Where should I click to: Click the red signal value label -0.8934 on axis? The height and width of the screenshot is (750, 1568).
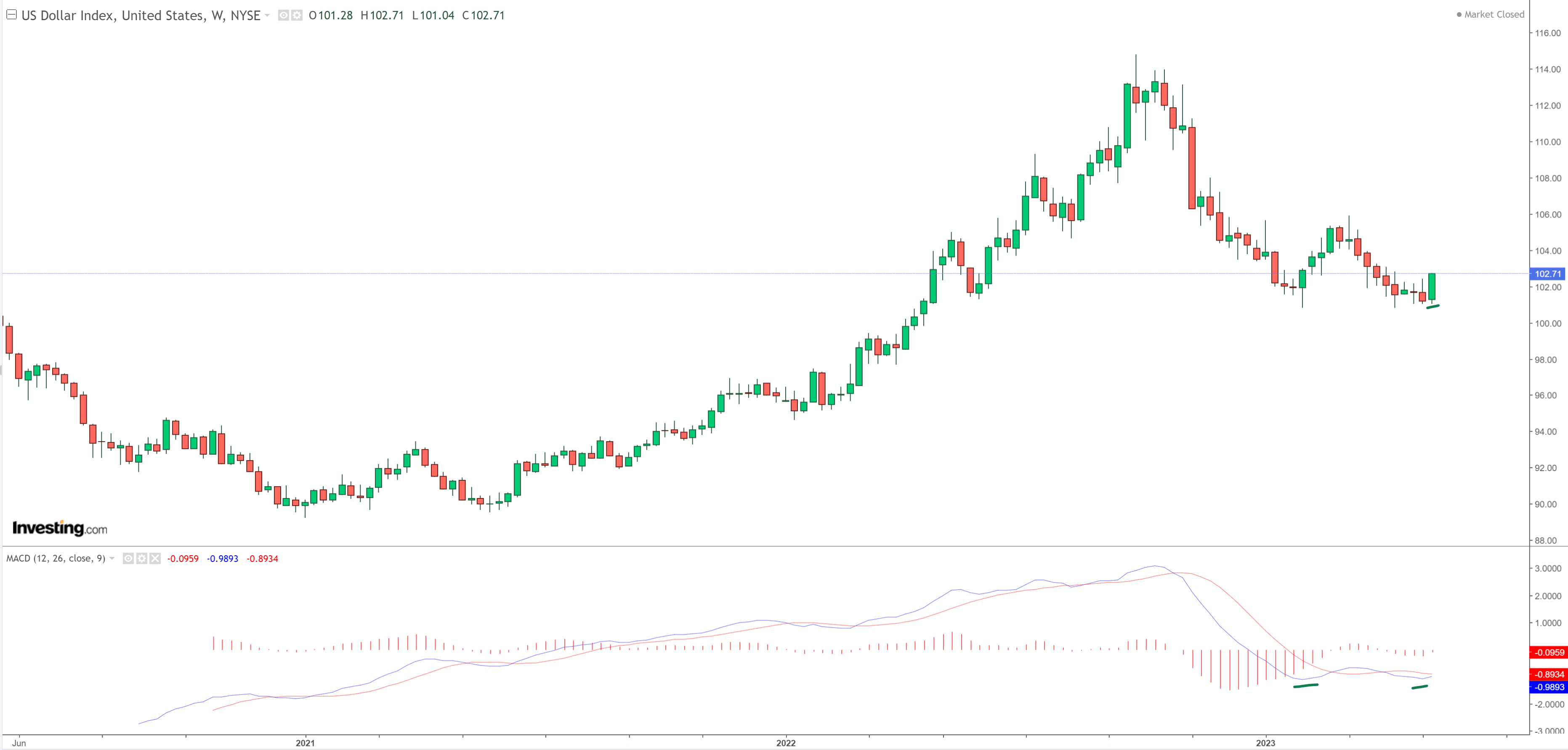click(x=1548, y=675)
